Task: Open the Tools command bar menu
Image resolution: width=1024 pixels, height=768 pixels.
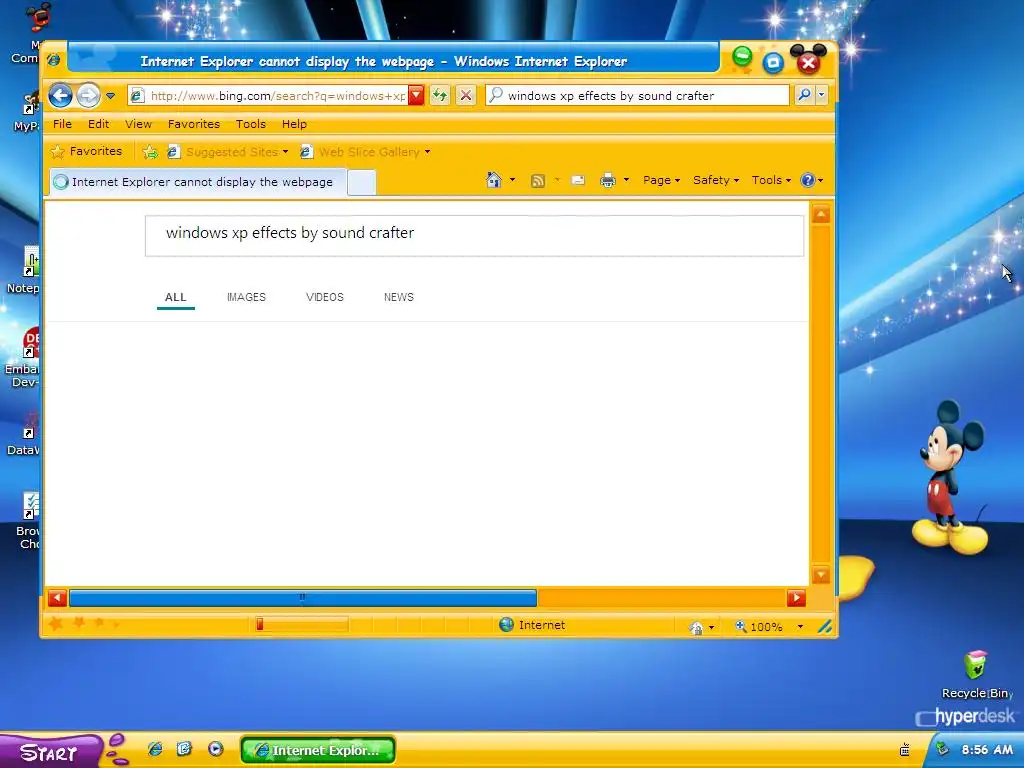Action: coord(771,180)
